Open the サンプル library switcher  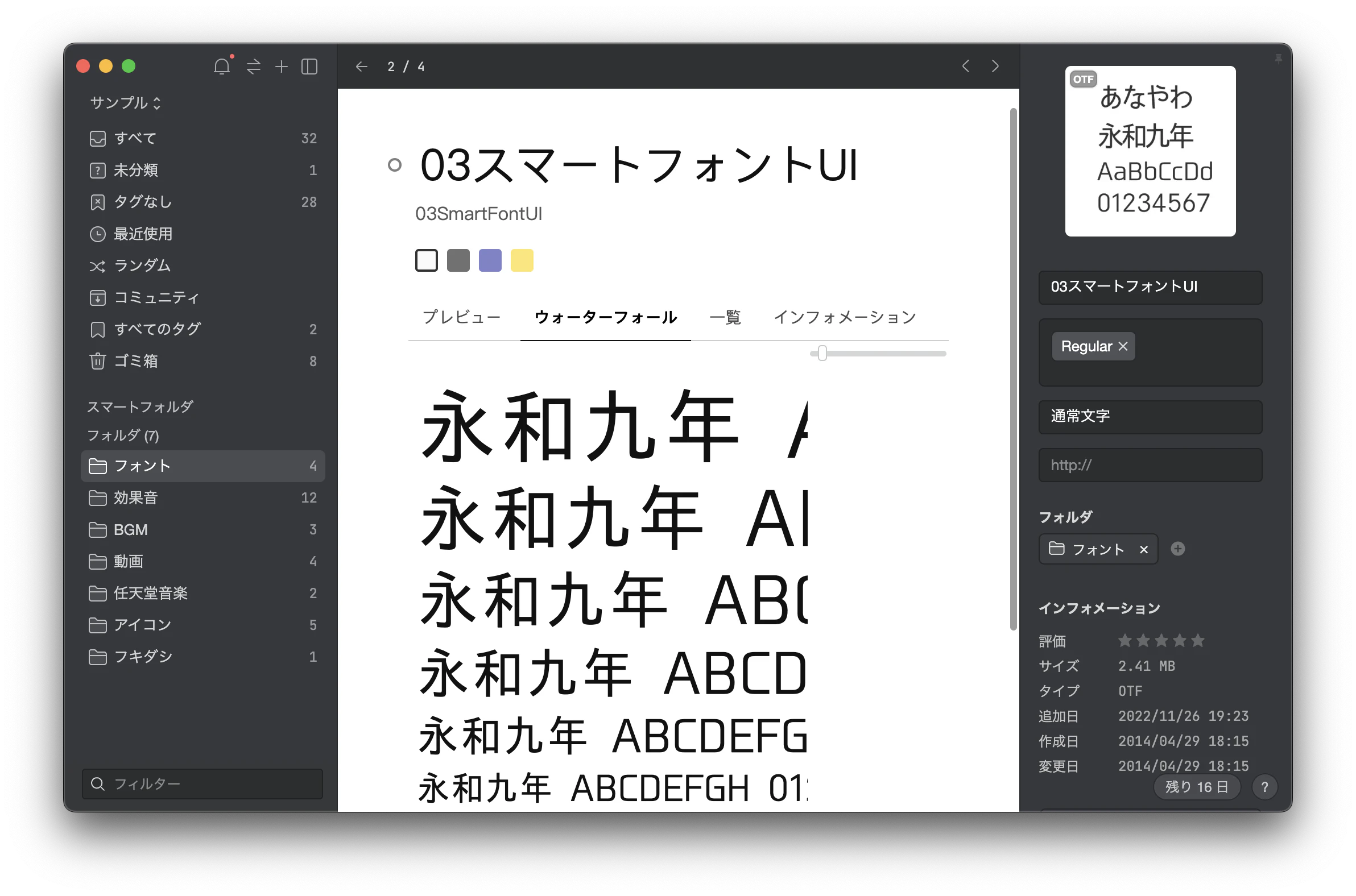coord(124,102)
